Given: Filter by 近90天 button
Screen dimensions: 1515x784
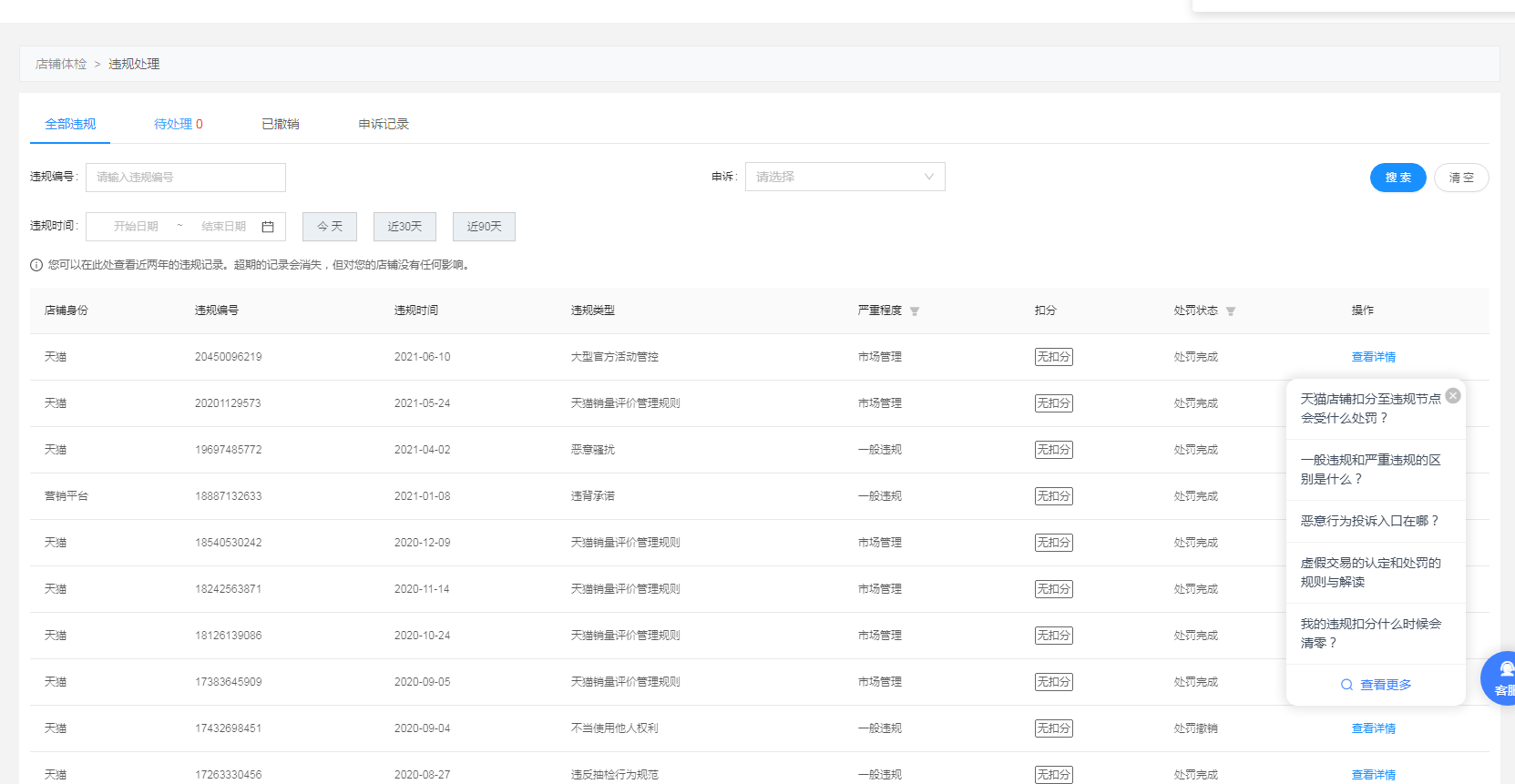Looking at the screenshot, I should [x=484, y=227].
